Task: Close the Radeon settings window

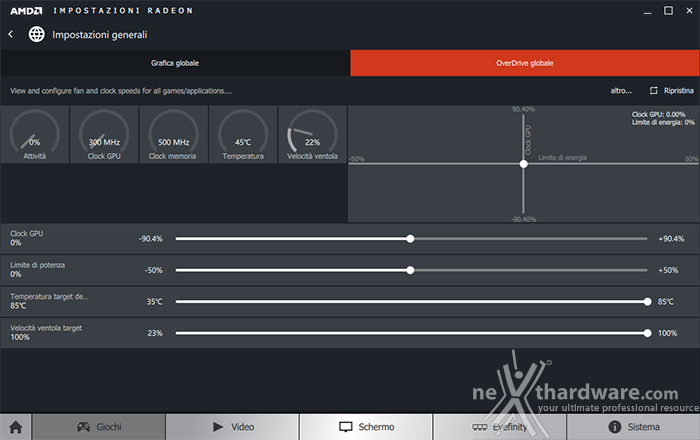Action: 689,11
